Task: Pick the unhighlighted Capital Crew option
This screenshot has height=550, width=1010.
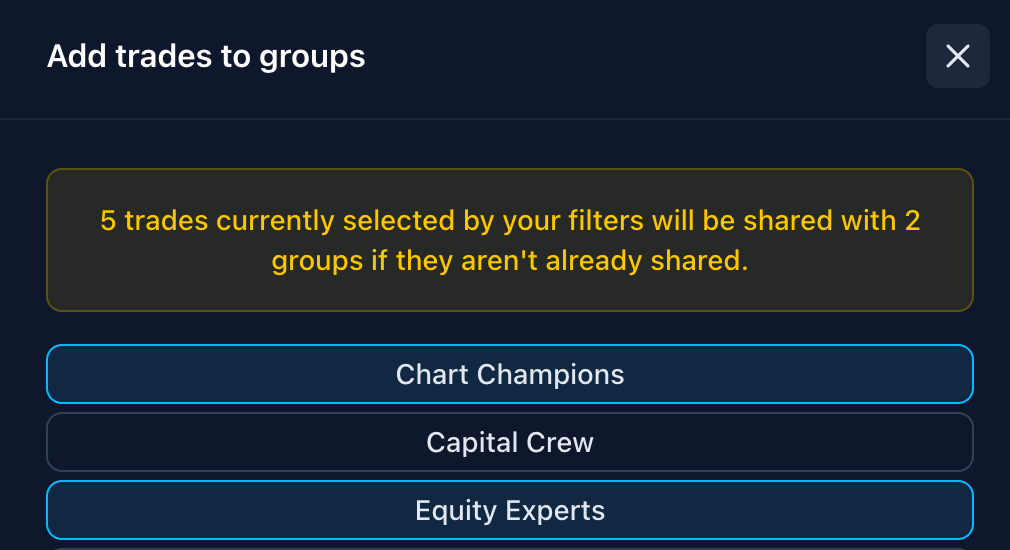Action: click(510, 442)
